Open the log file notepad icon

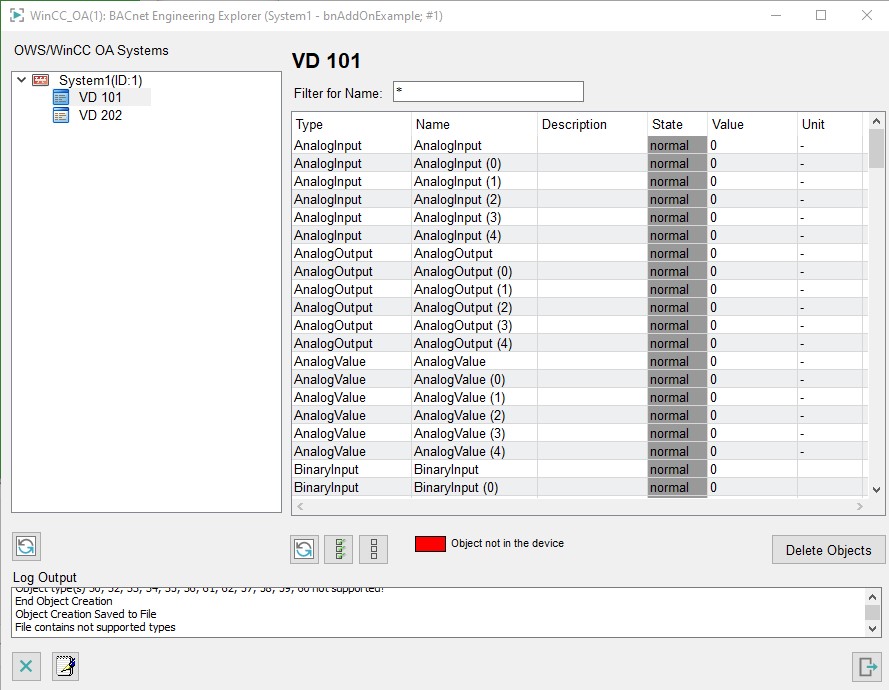[65, 666]
